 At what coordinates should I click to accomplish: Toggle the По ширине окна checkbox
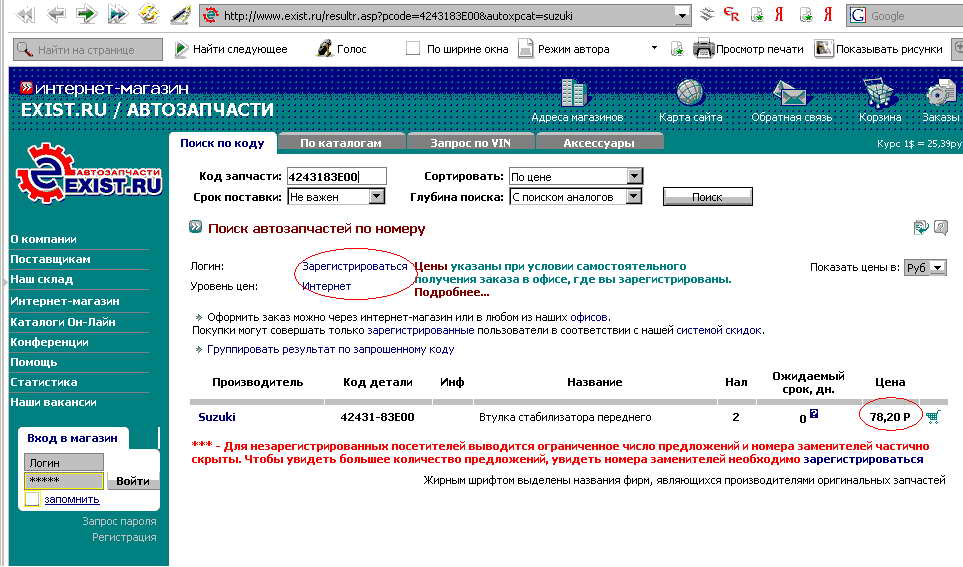[413, 49]
